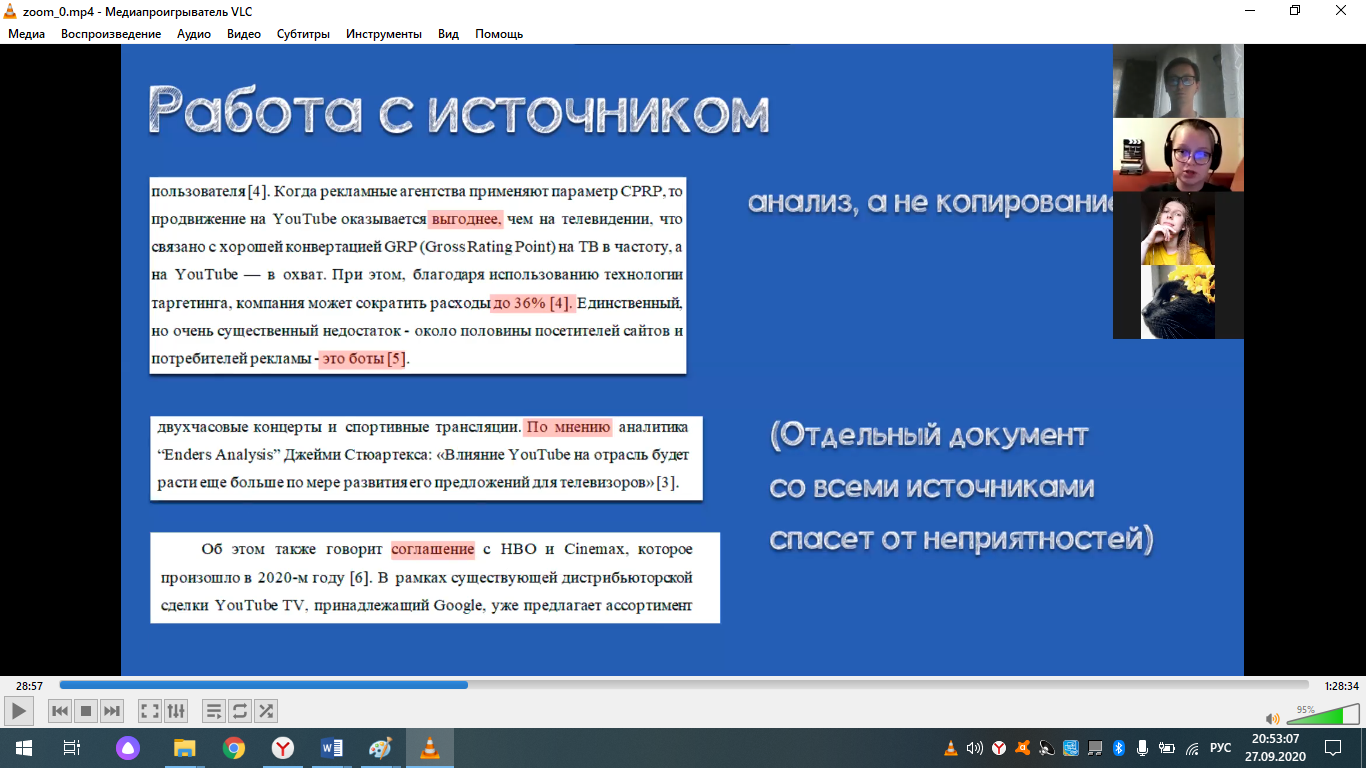Switch to Google Chrome in taskbar
This screenshot has height=768, width=1366.
(x=234, y=748)
